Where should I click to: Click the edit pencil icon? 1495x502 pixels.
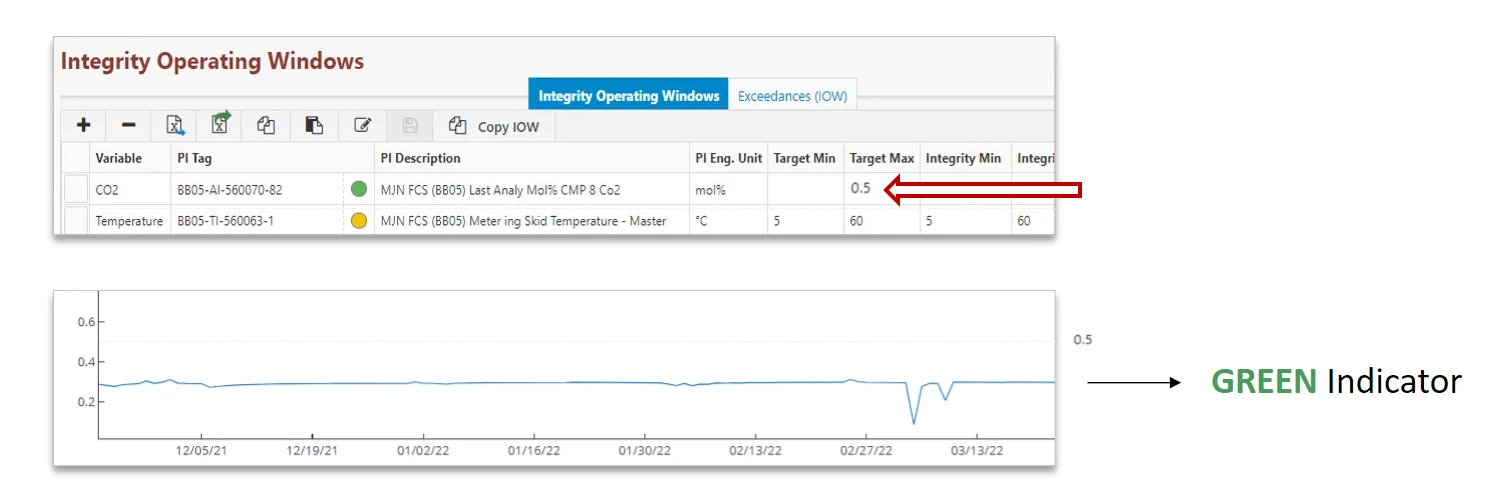click(363, 125)
